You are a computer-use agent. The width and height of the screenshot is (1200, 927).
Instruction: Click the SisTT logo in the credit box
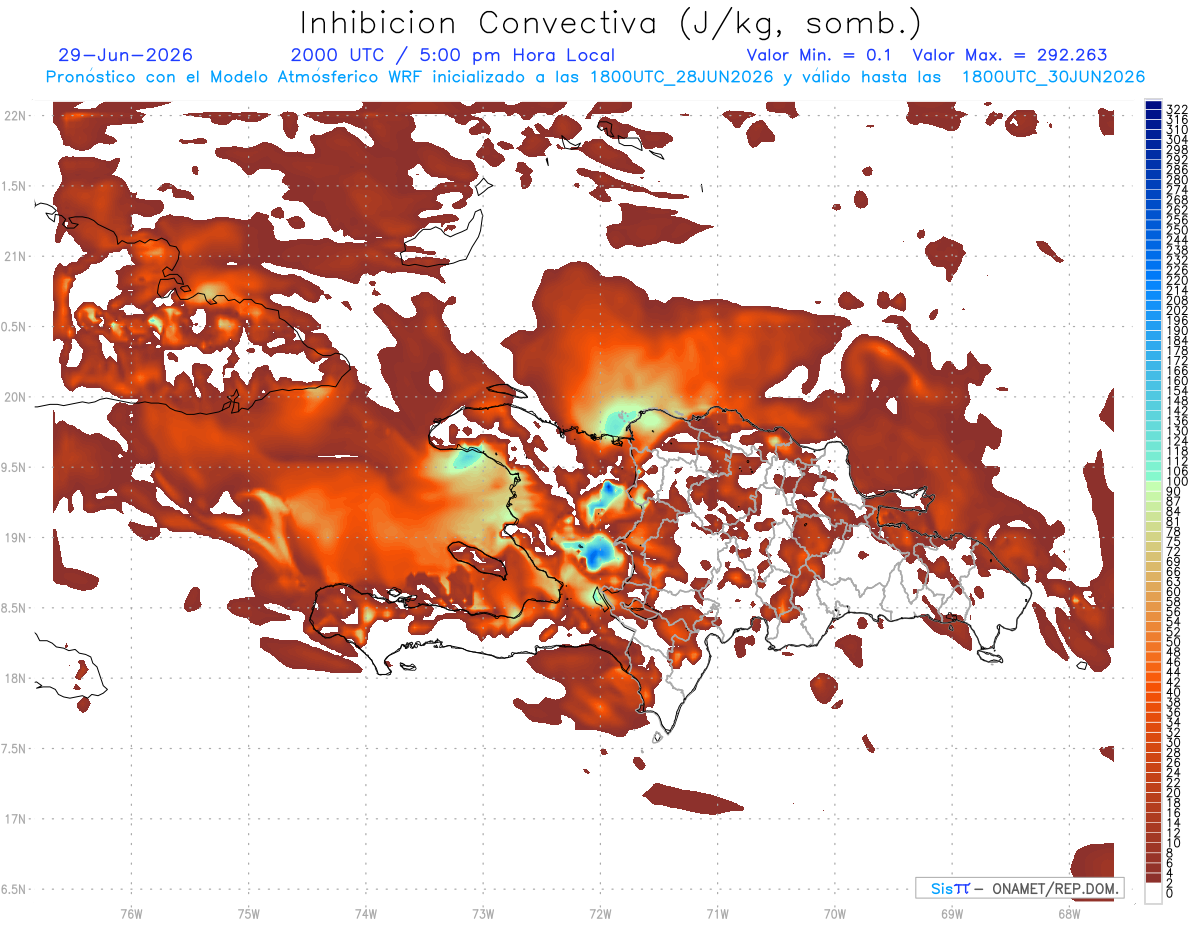[x=950, y=888]
